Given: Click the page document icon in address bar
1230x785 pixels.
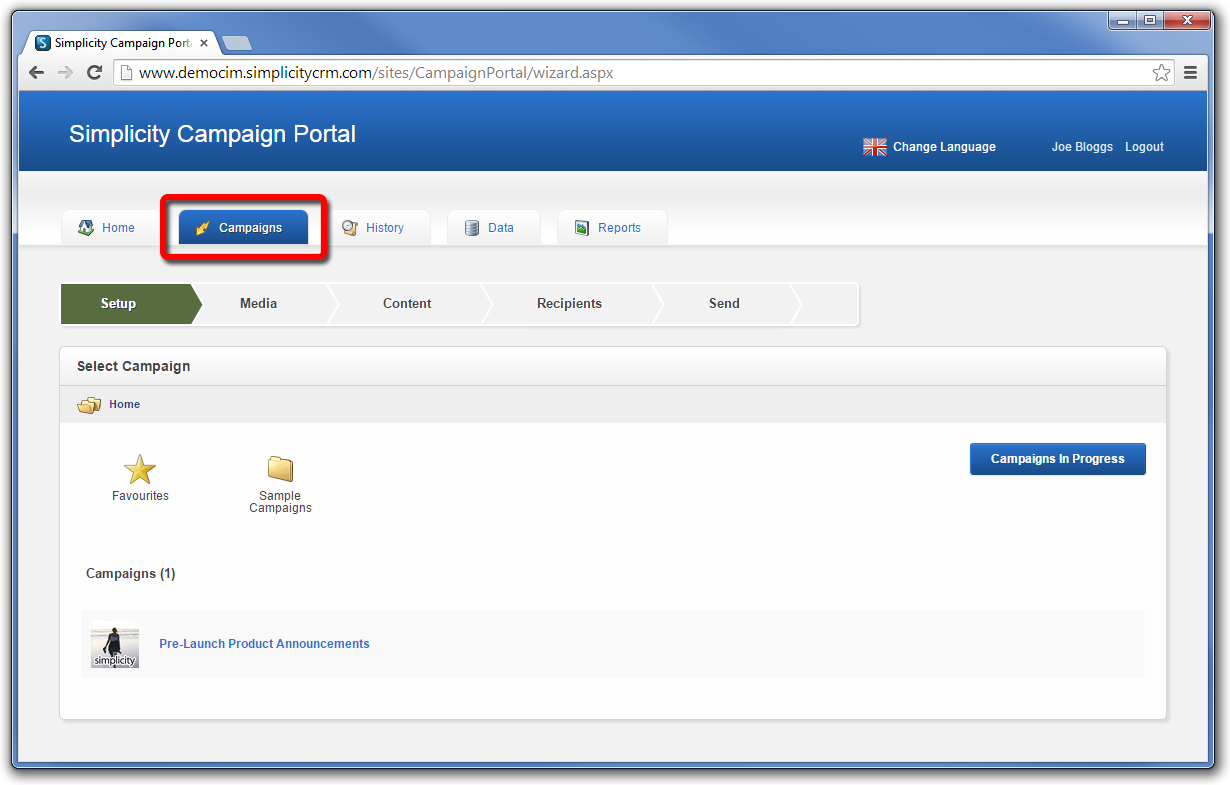Looking at the screenshot, I should tap(126, 72).
